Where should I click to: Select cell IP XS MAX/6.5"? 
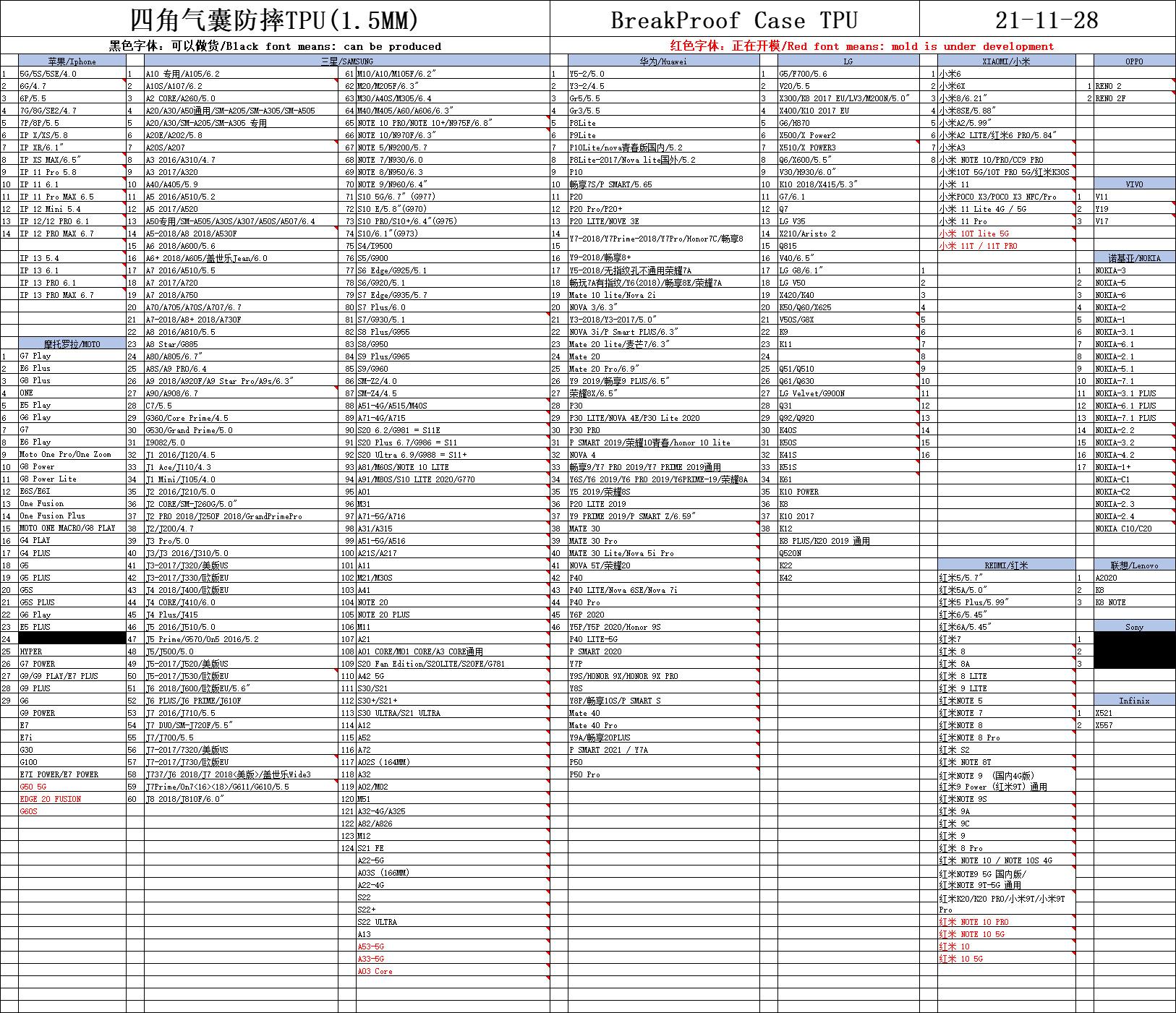click(72, 160)
